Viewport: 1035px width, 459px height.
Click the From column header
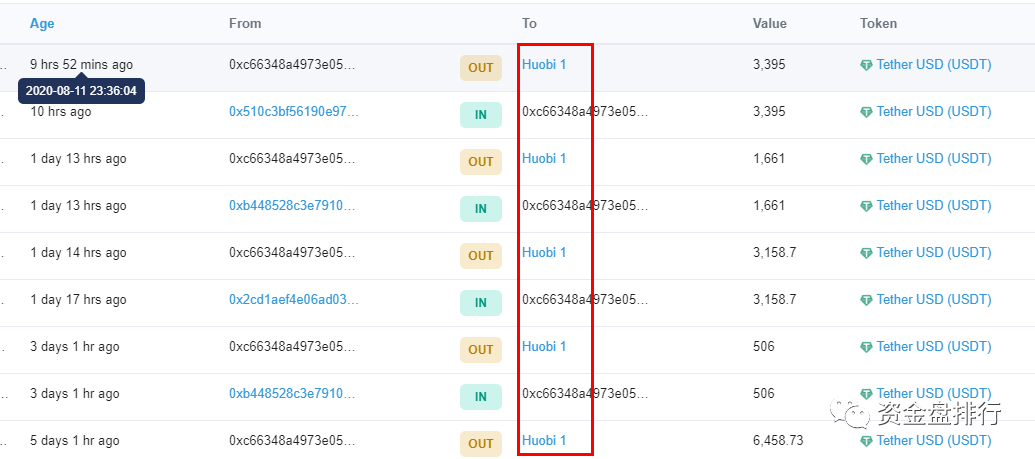coord(245,23)
